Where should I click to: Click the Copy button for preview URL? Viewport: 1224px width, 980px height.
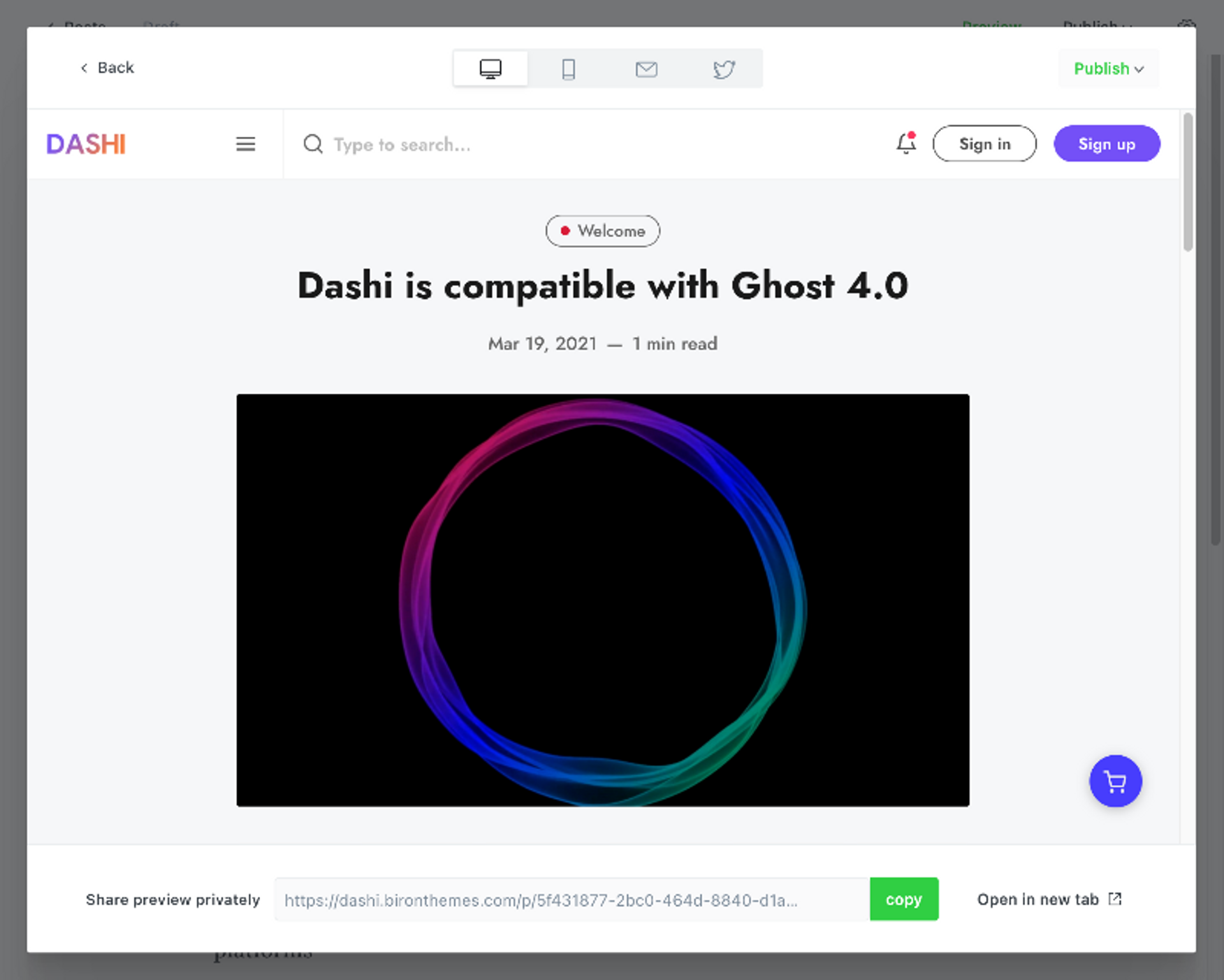[903, 898]
